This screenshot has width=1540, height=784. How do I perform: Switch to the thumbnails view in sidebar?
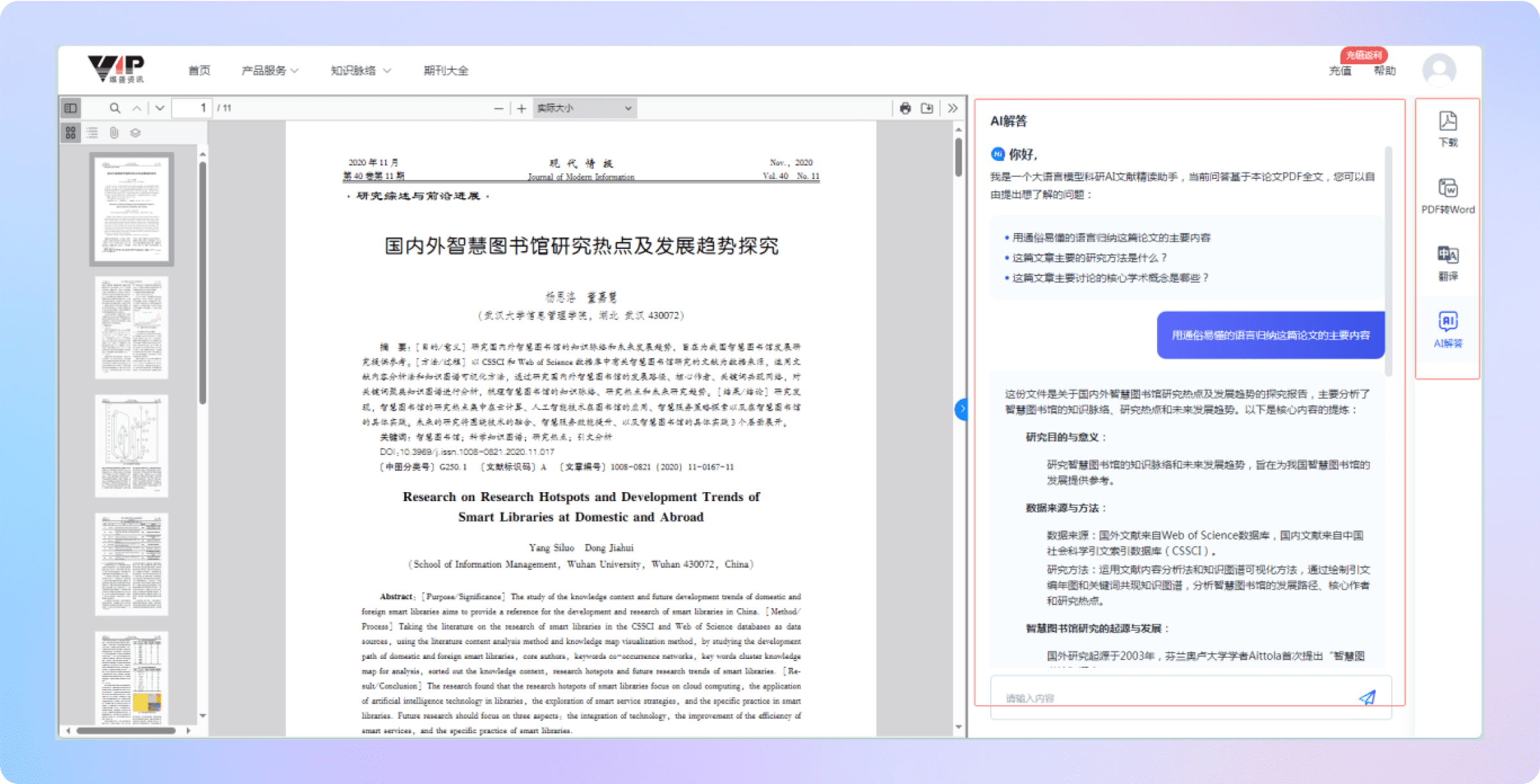pyautogui.click(x=71, y=133)
